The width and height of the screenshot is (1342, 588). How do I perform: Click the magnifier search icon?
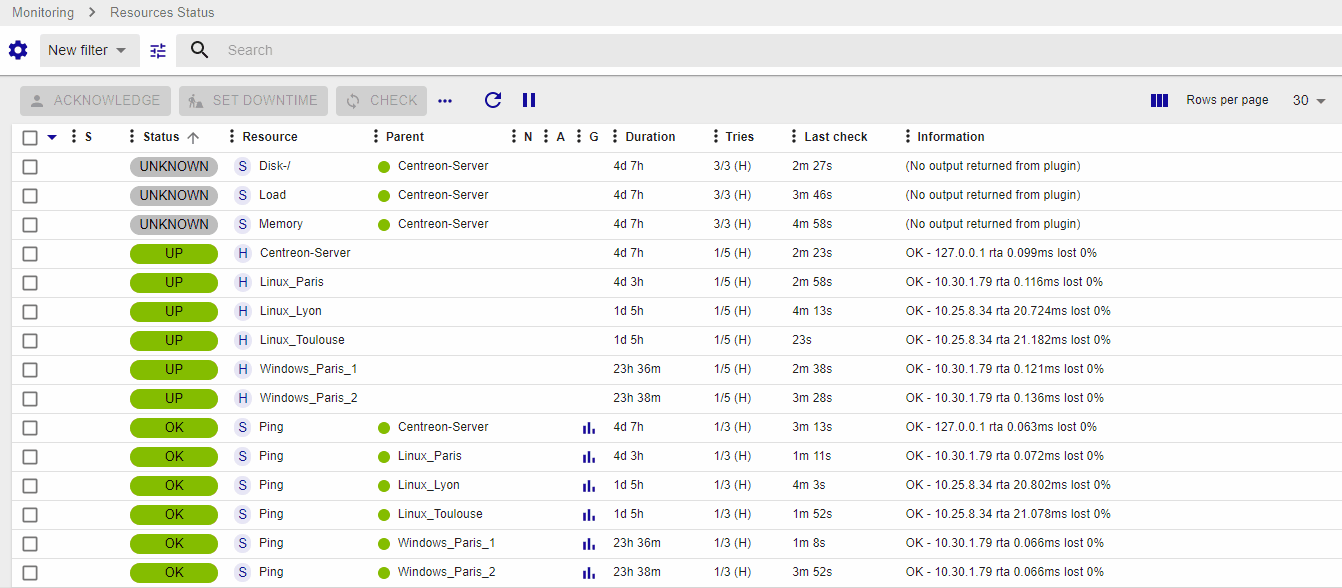point(200,50)
